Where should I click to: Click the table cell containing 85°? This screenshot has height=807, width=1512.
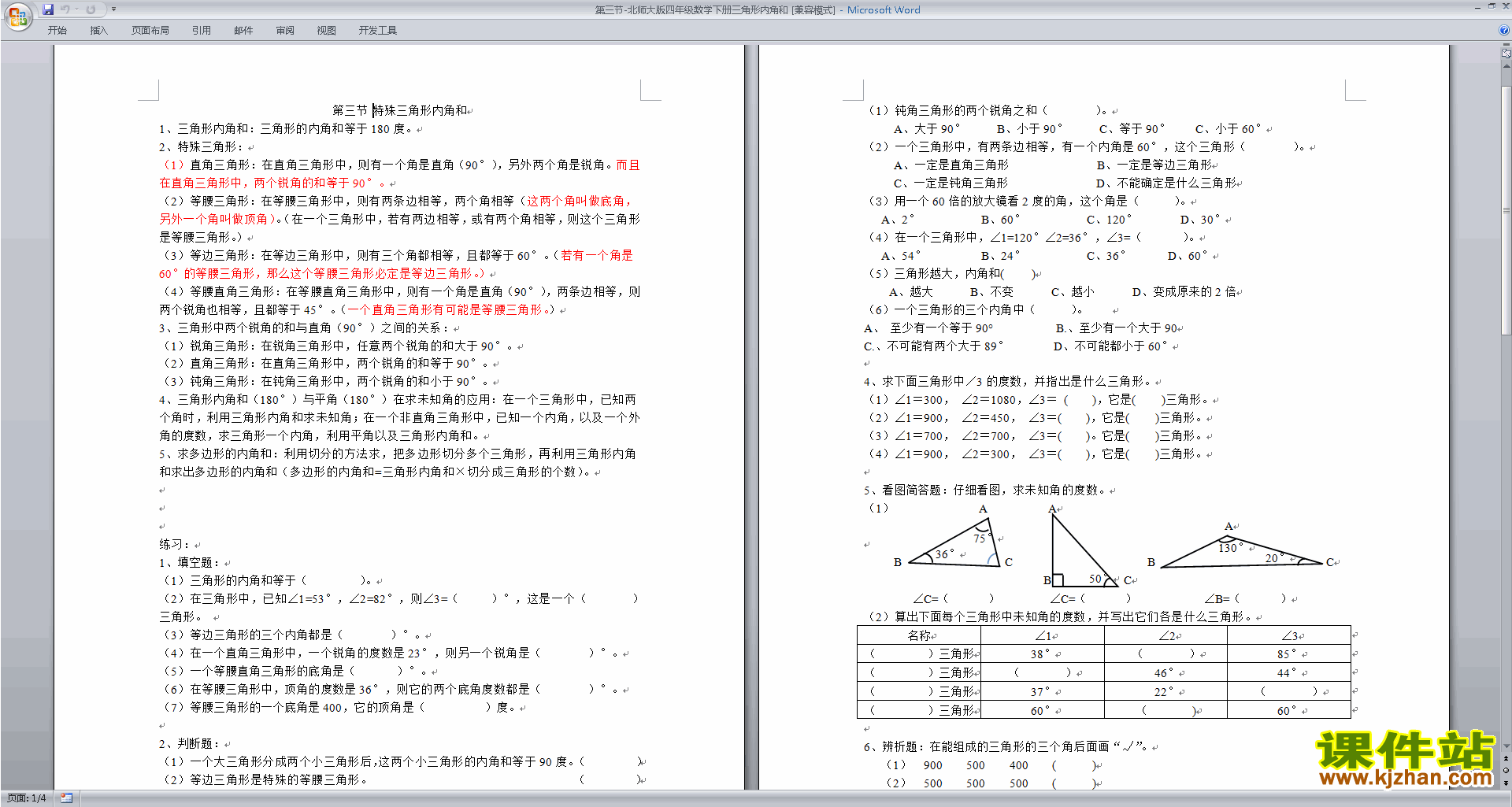1289,653
